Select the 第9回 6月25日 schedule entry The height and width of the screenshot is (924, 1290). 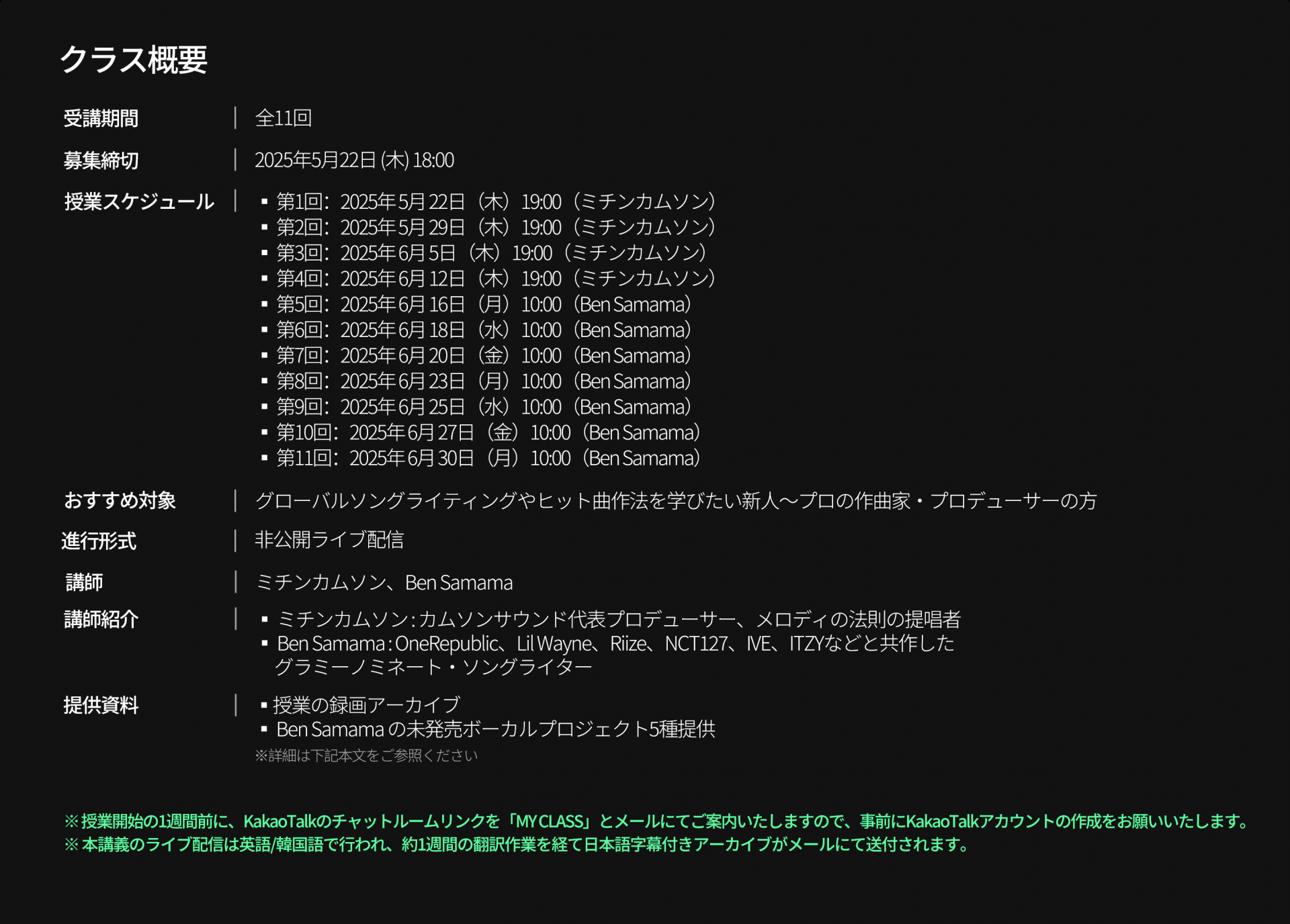pos(483,407)
